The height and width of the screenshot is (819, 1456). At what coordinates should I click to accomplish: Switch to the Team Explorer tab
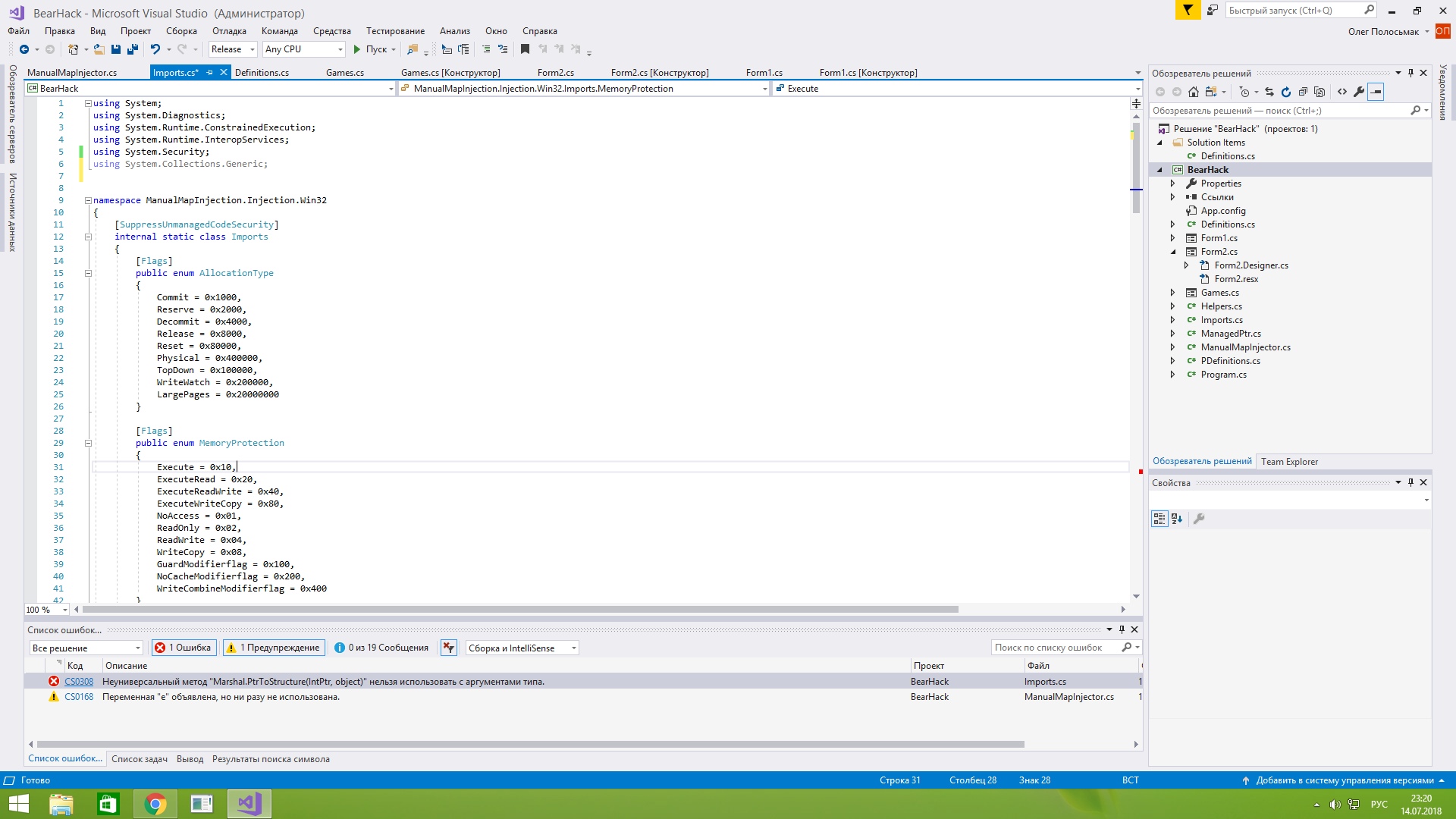click(1289, 462)
